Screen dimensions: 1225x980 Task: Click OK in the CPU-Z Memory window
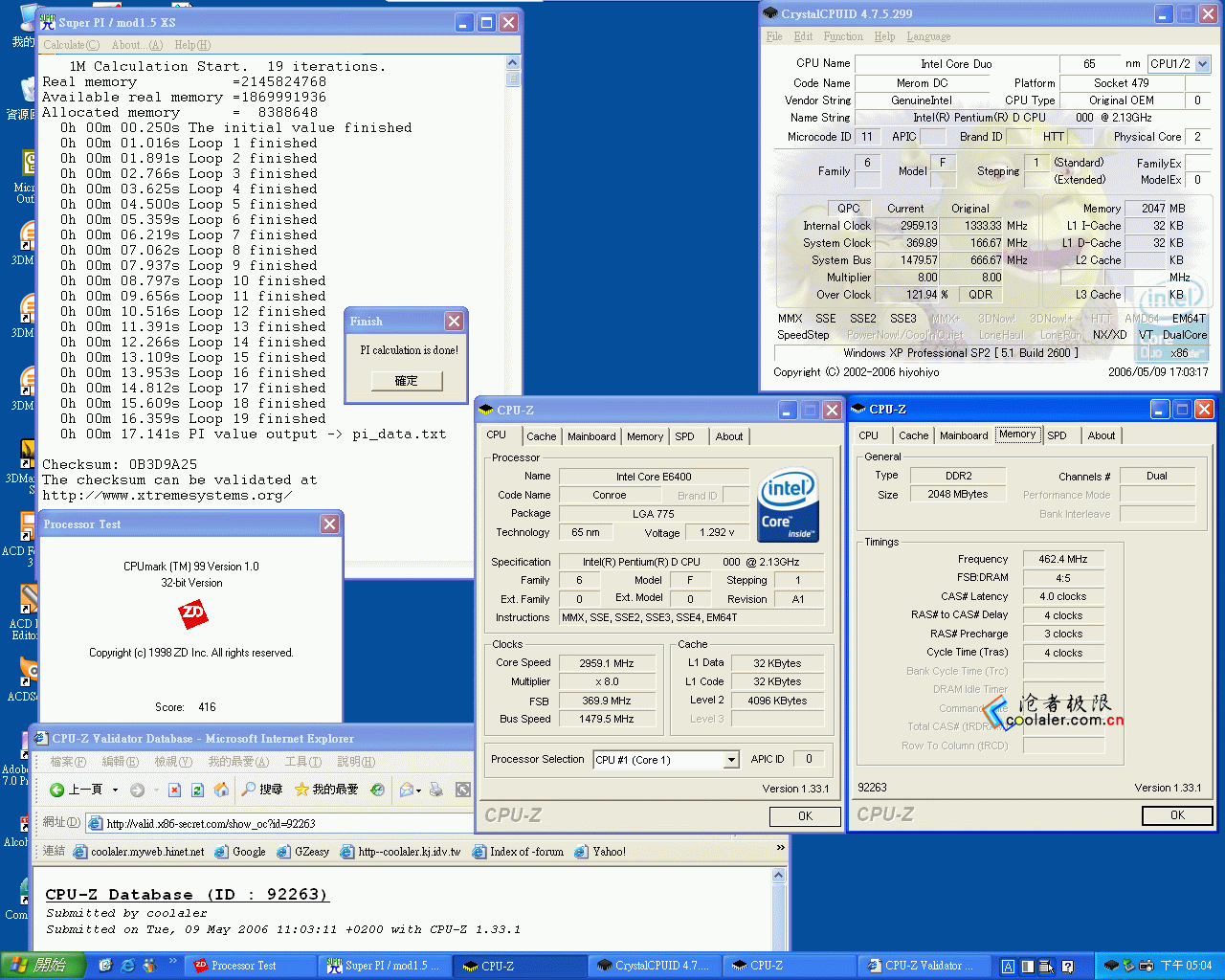[x=1177, y=815]
